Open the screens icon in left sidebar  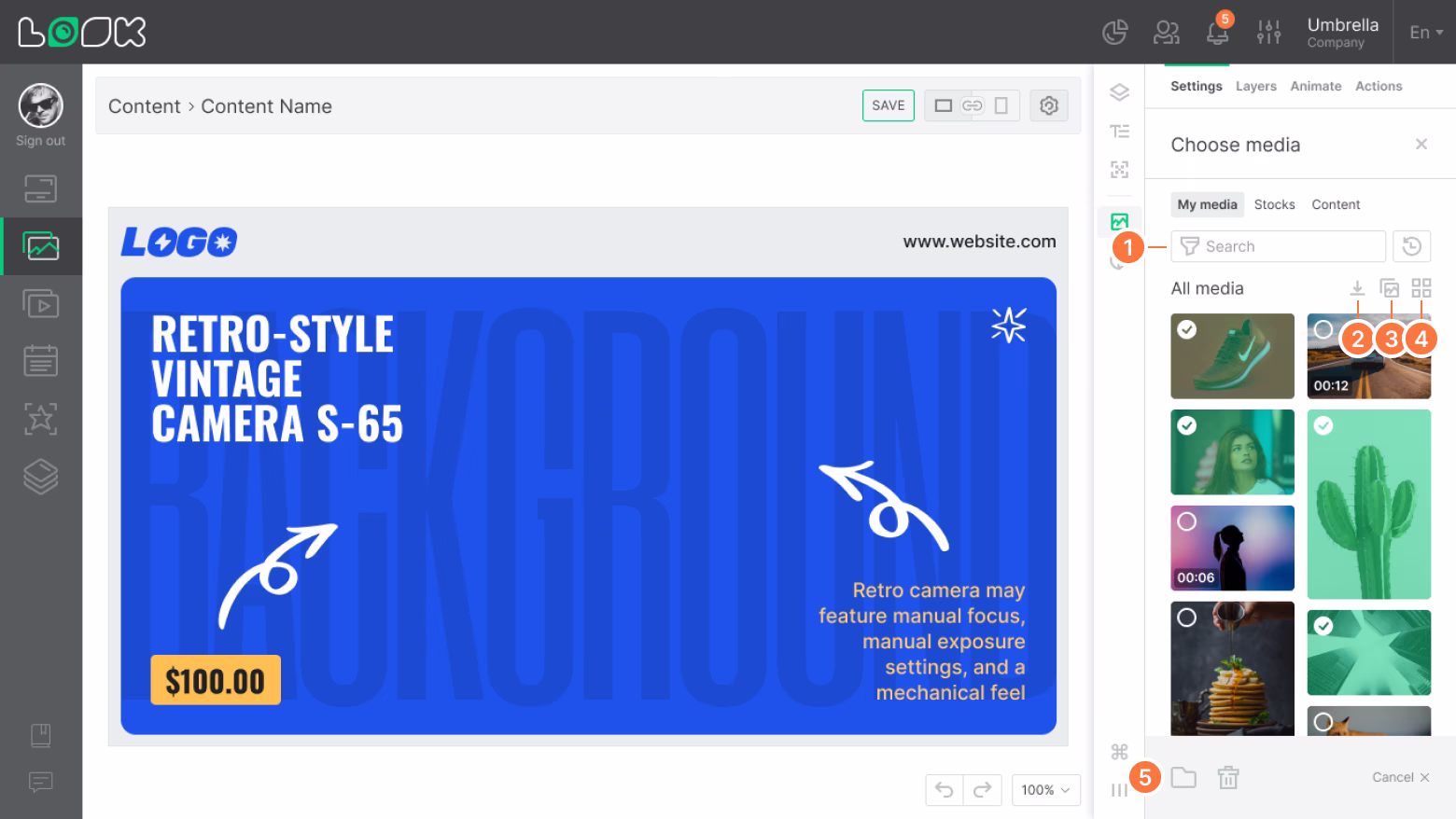point(40,188)
